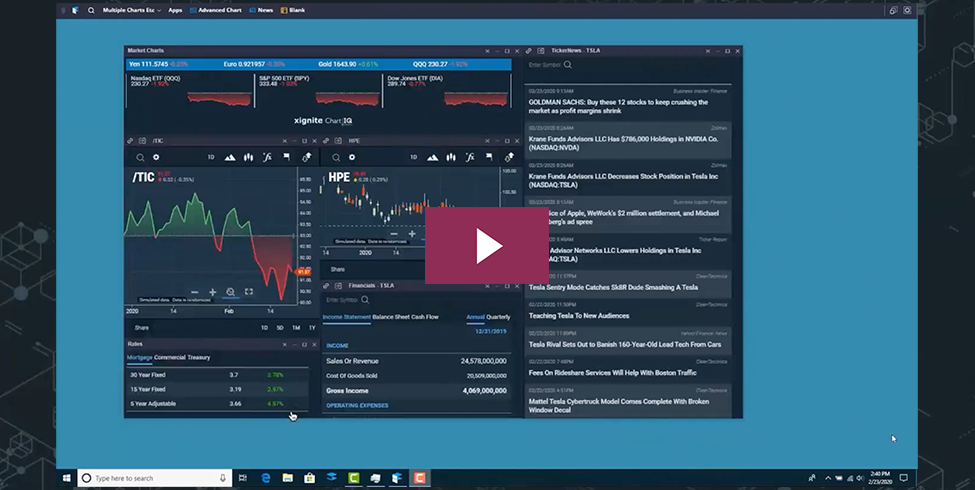
Task: Select the 5D range under /TIC chart
Action: click(280, 328)
